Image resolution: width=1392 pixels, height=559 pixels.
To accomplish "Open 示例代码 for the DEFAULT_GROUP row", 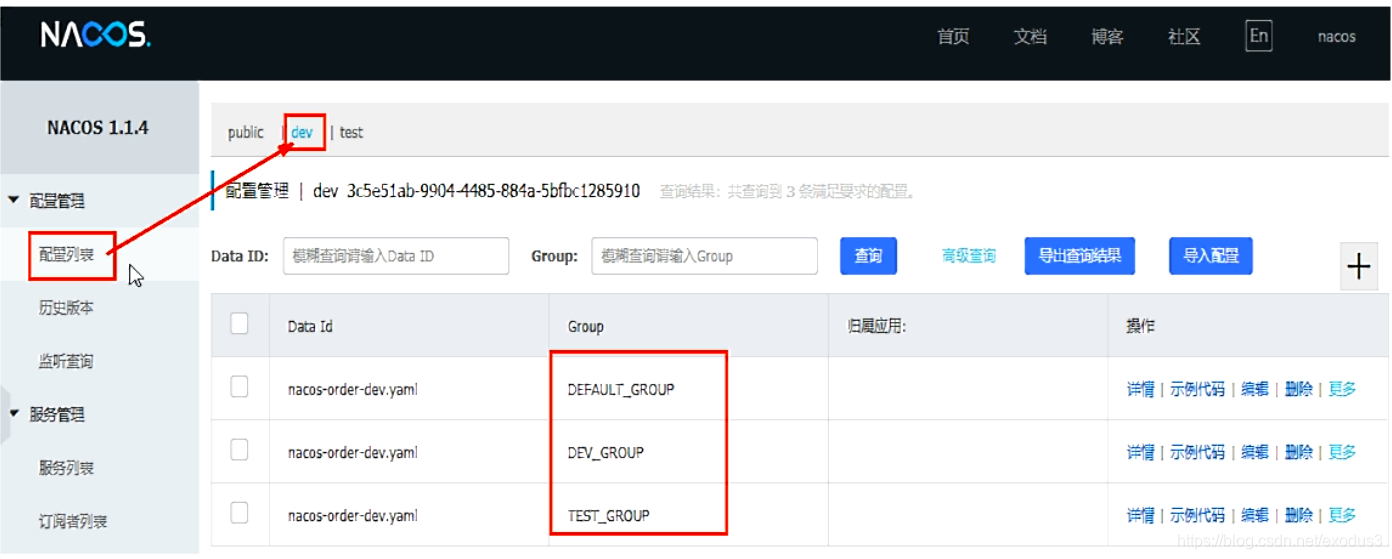I will pyautogui.click(x=1198, y=389).
